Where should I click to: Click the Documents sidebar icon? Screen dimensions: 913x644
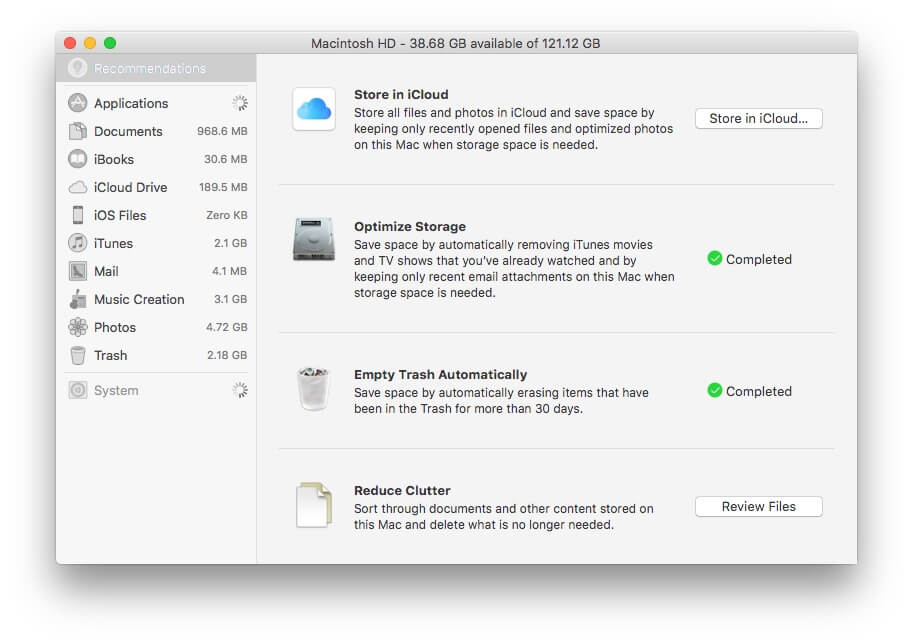77,131
